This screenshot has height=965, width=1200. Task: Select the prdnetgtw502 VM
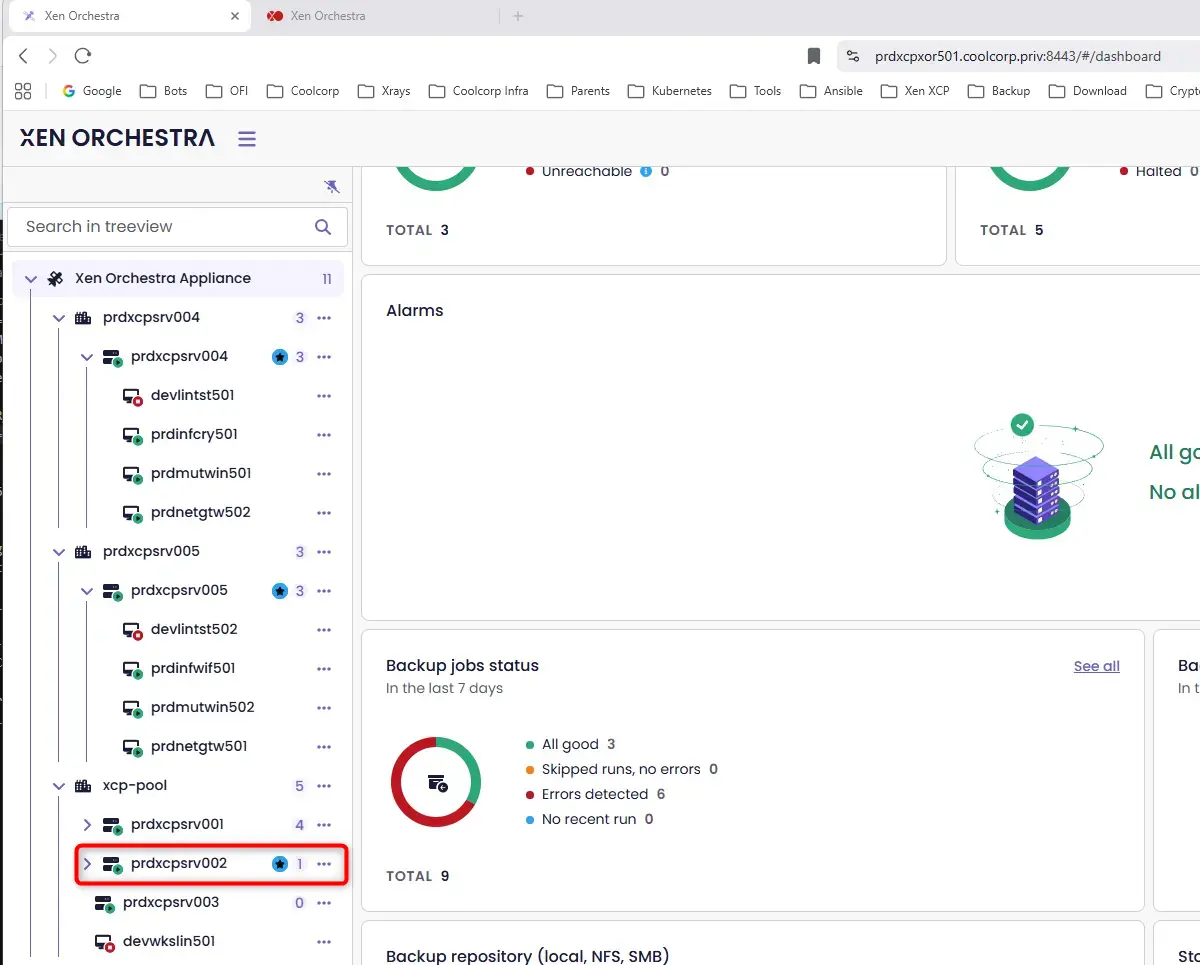click(201, 513)
